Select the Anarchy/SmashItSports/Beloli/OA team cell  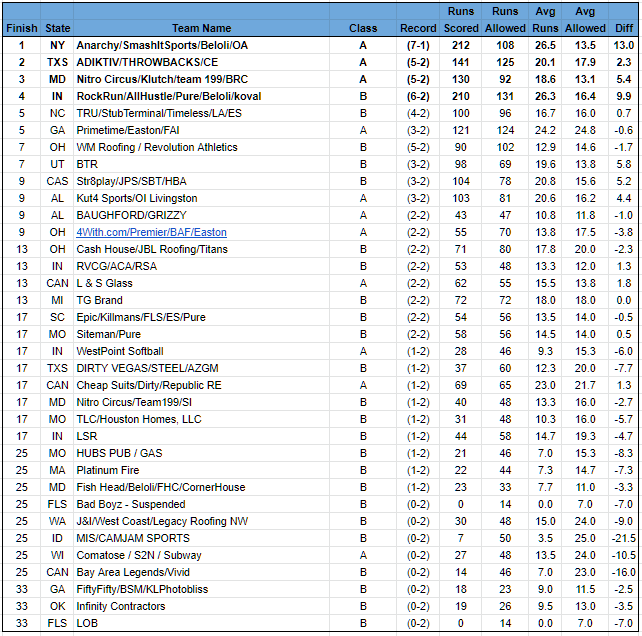point(201,45)
